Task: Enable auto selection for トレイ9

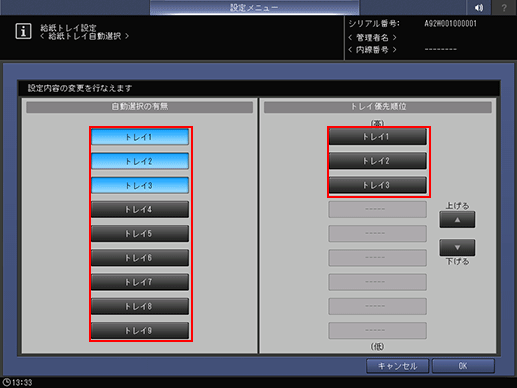Action: (x=140, y=330)
